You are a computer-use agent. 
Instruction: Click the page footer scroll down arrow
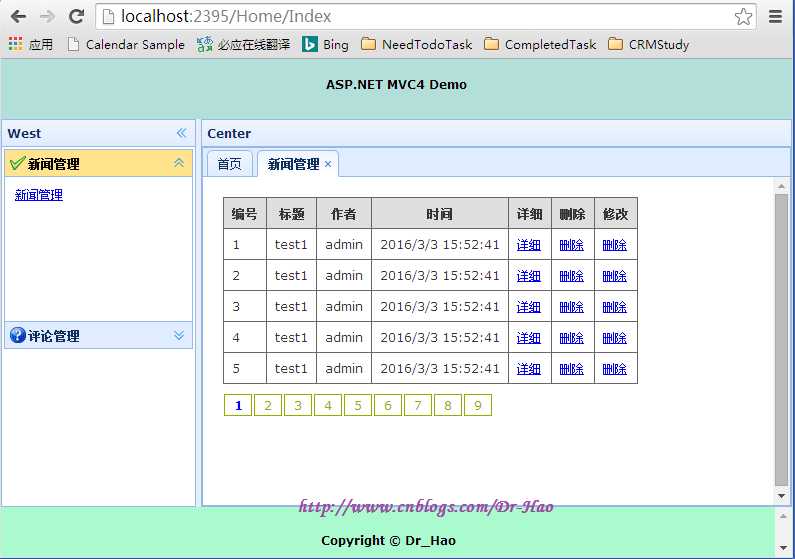[783, 549]
